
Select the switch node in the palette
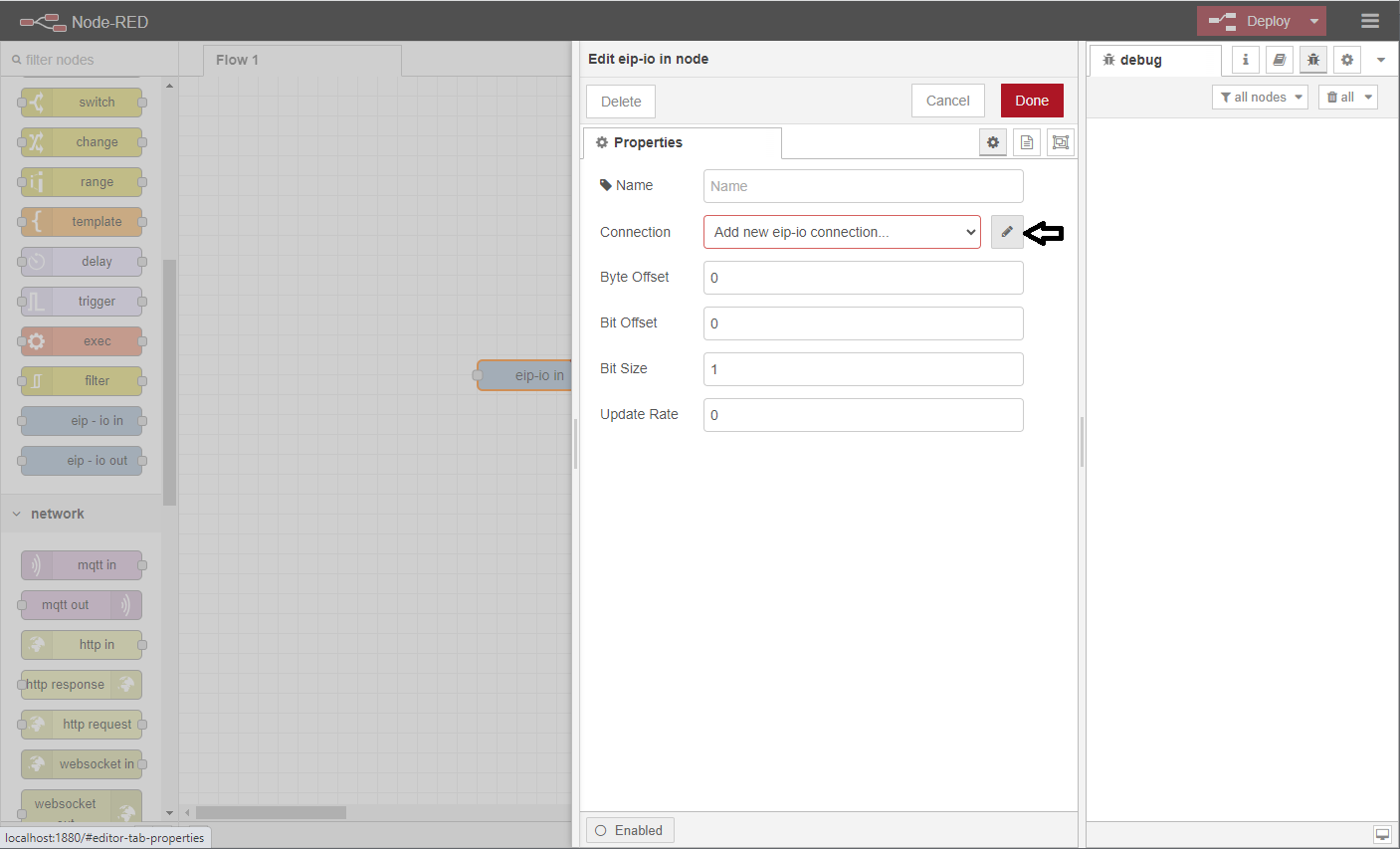click(x=82, y=103)
